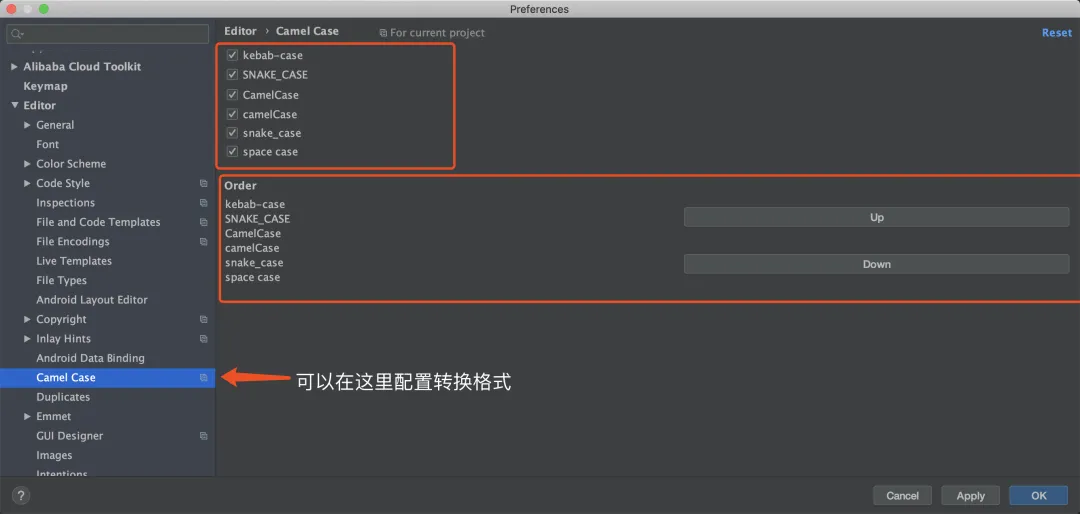
Task: Confirm with the OK button
Action: [x=1039, y=495]
